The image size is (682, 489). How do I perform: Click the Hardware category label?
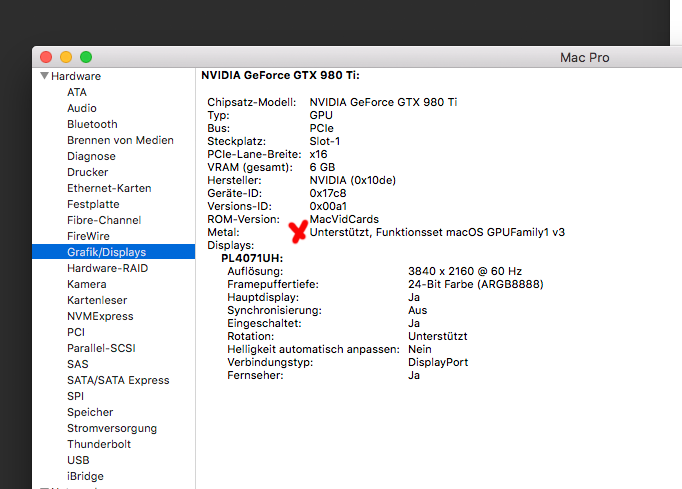[x=76, y=76]
